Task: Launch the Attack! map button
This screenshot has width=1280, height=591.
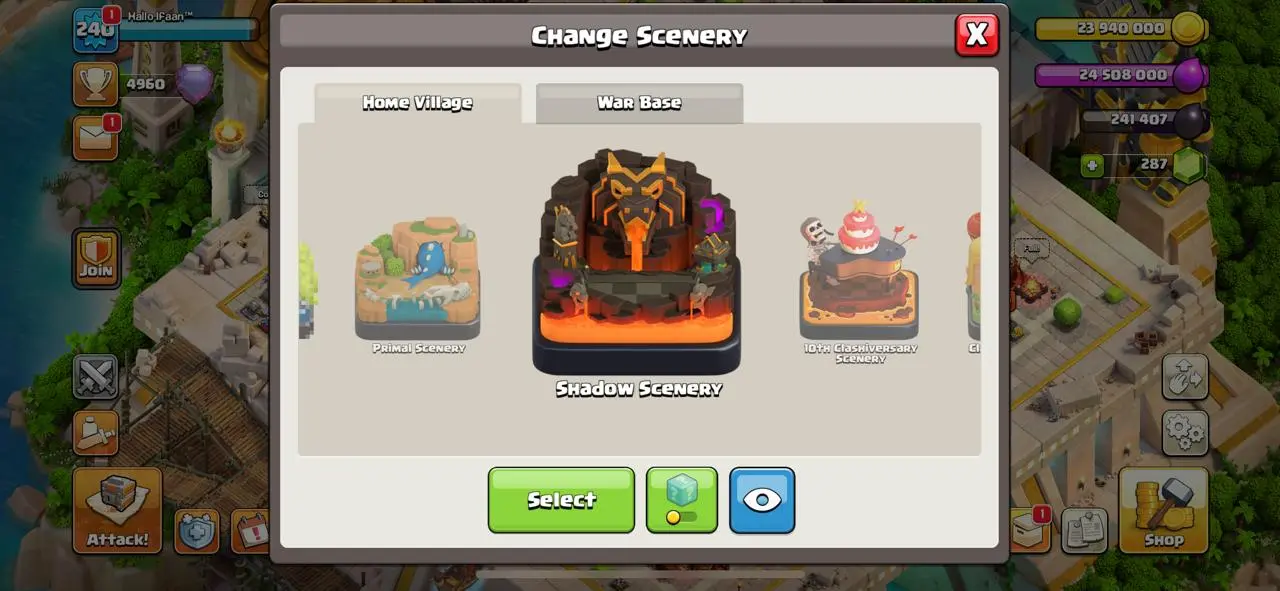Action: 117,510
